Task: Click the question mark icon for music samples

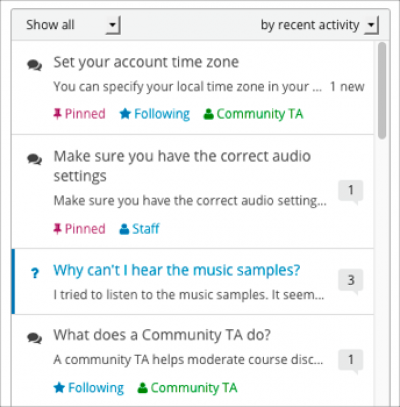Action: coord(35,273)
